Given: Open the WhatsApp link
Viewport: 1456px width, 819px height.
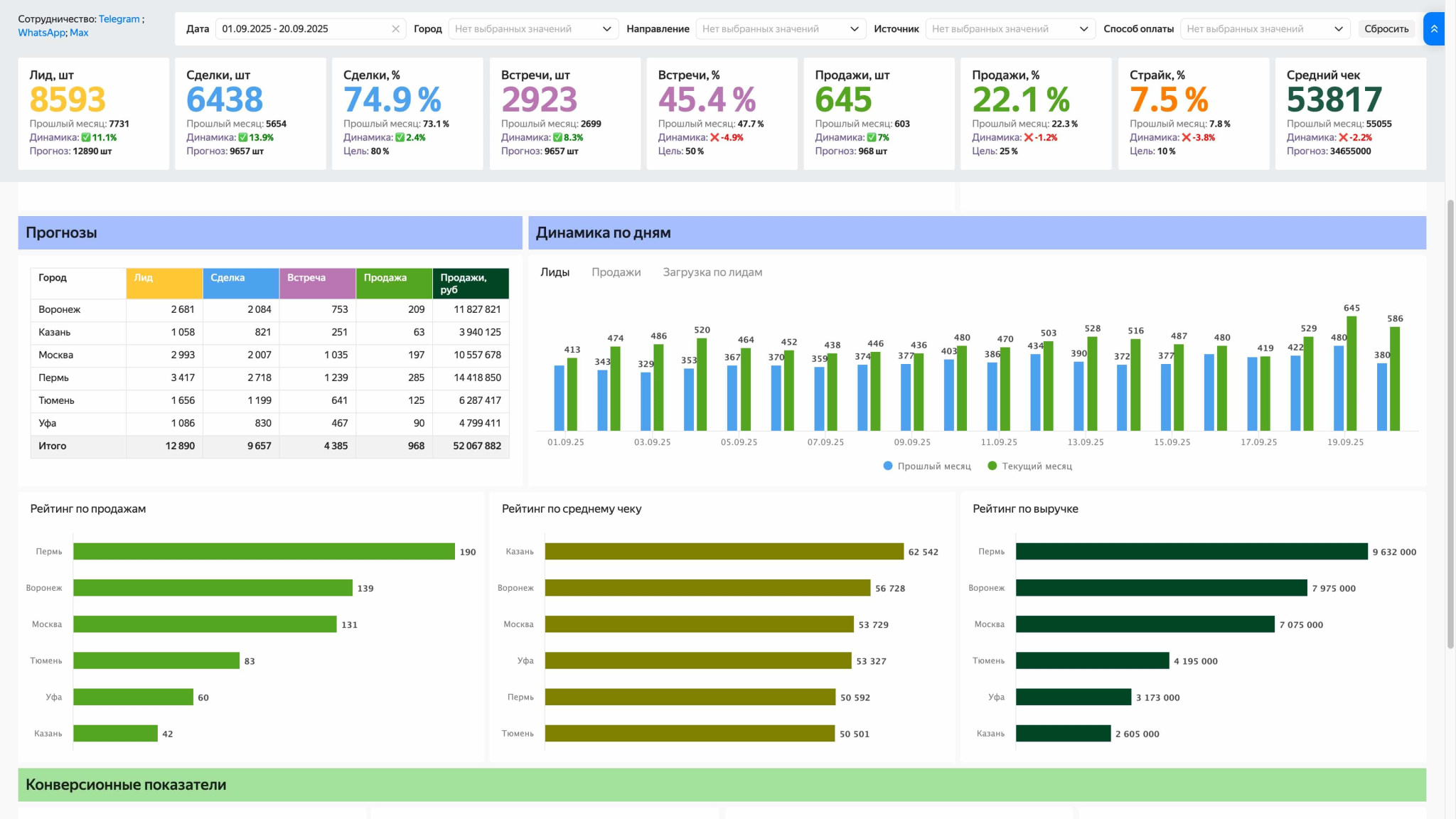Looking at the screenshot, I should [x=41, y=33].
